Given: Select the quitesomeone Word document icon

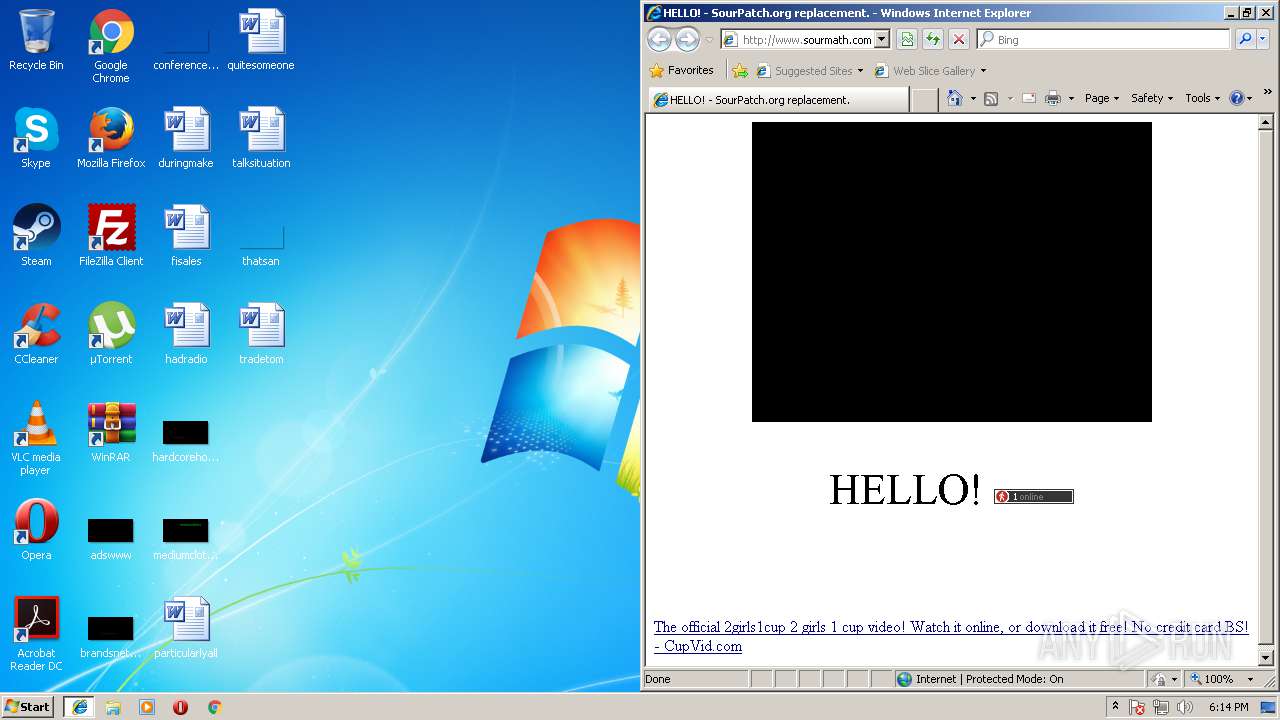Looking at the screenshot, I should pos(261,40).
